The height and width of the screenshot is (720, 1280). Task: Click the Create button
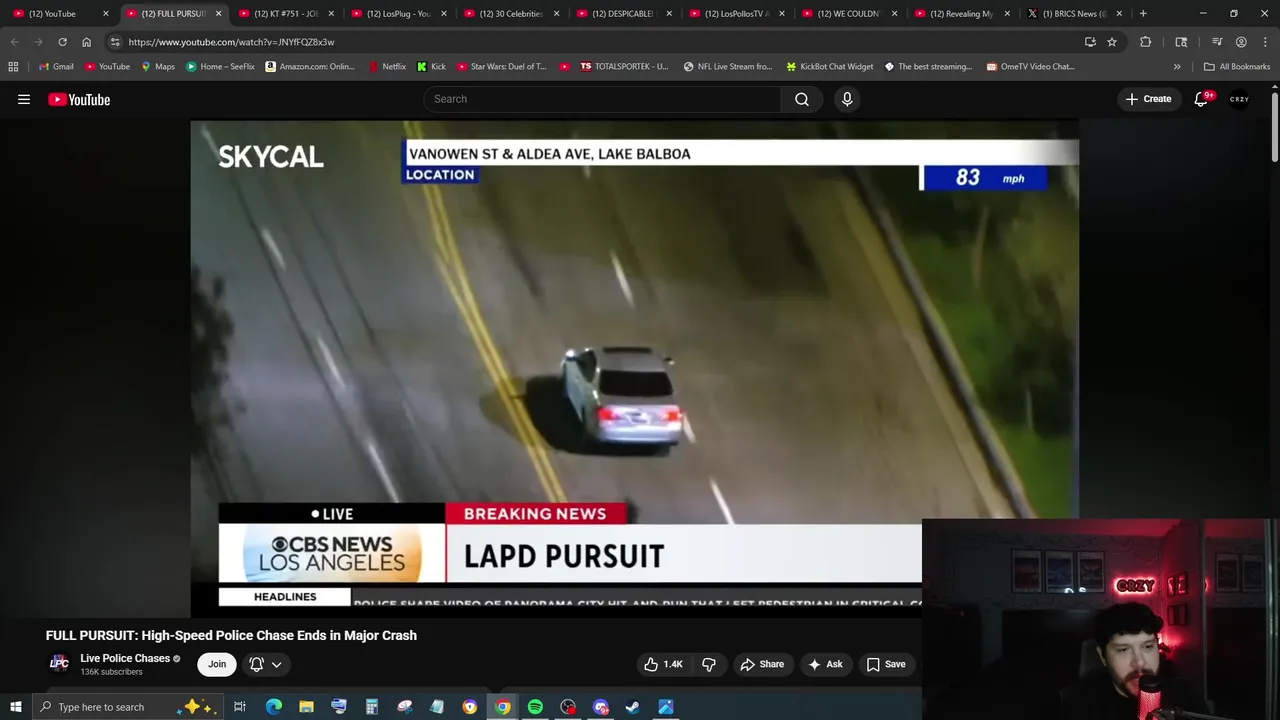coord(1148,99)
